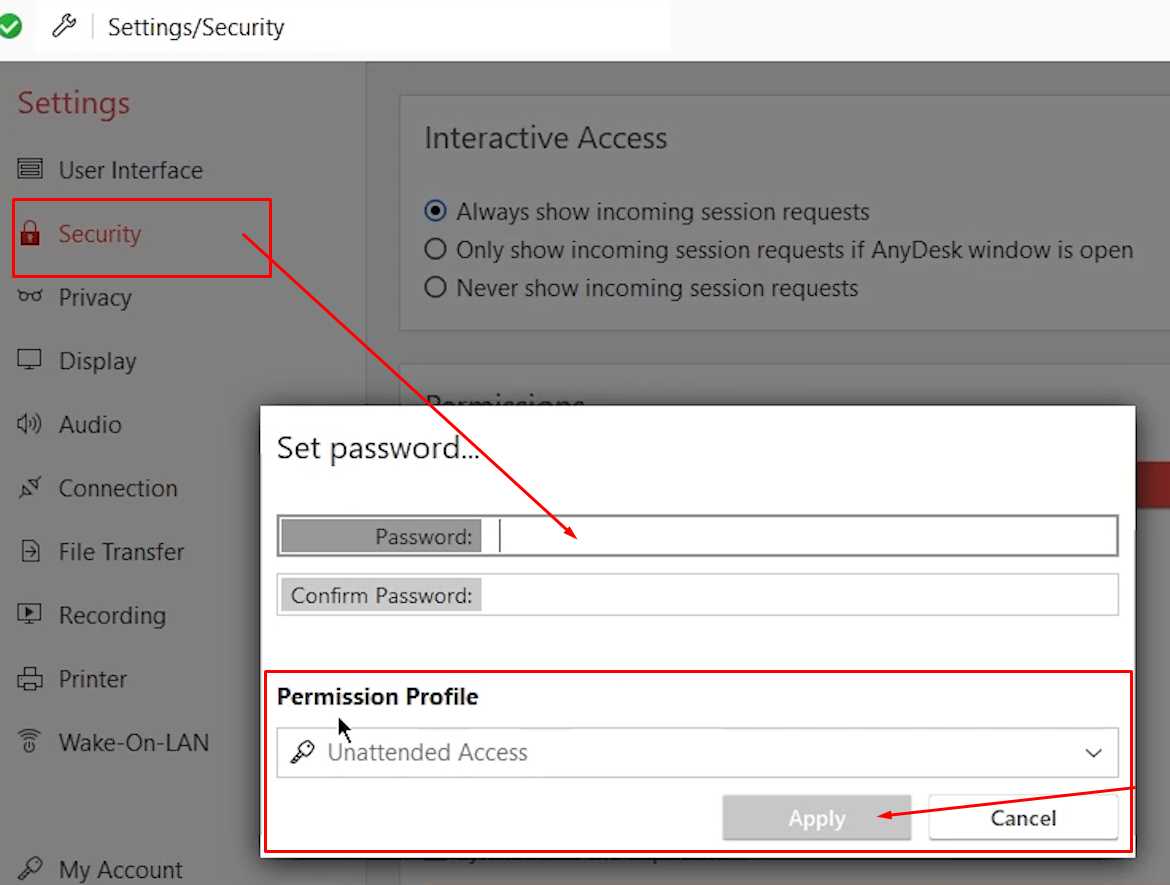Apply the new password settings
This screenshot has height=885, width=1170.
coord(816,817)
